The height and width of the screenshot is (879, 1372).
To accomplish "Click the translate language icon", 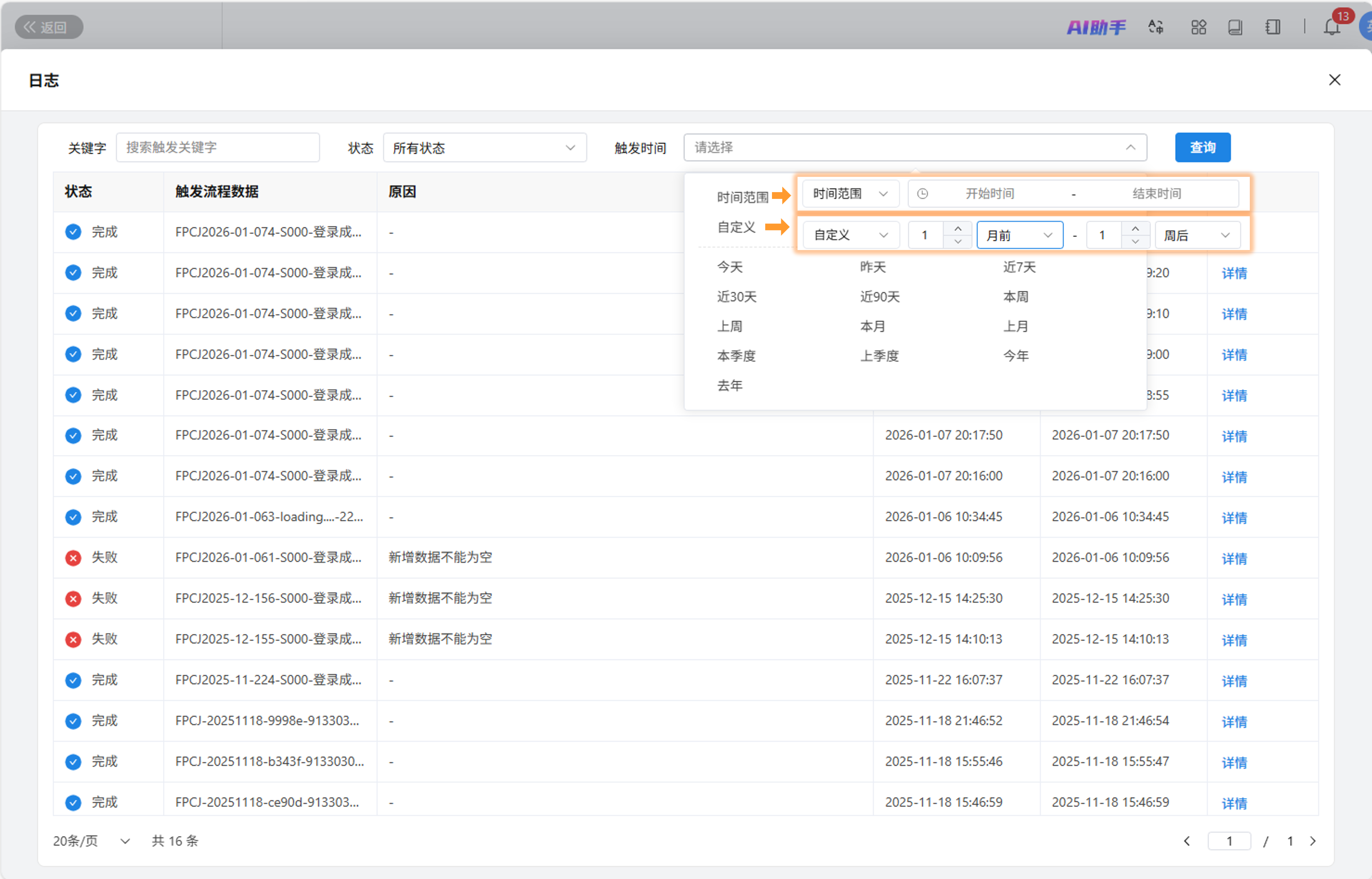I will pos(1156,27).
